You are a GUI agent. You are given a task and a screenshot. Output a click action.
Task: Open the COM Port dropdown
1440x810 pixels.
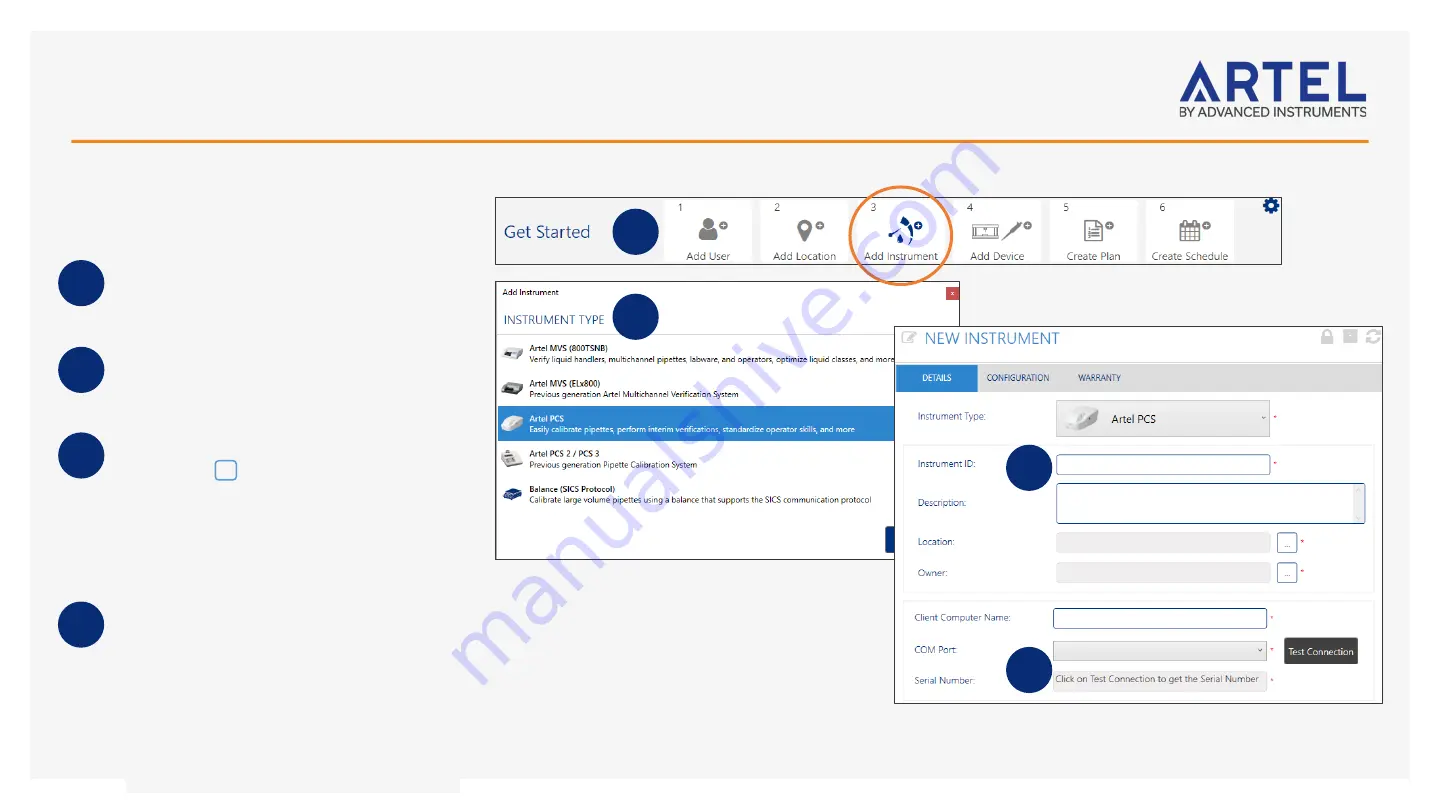tap(1160, 650)
